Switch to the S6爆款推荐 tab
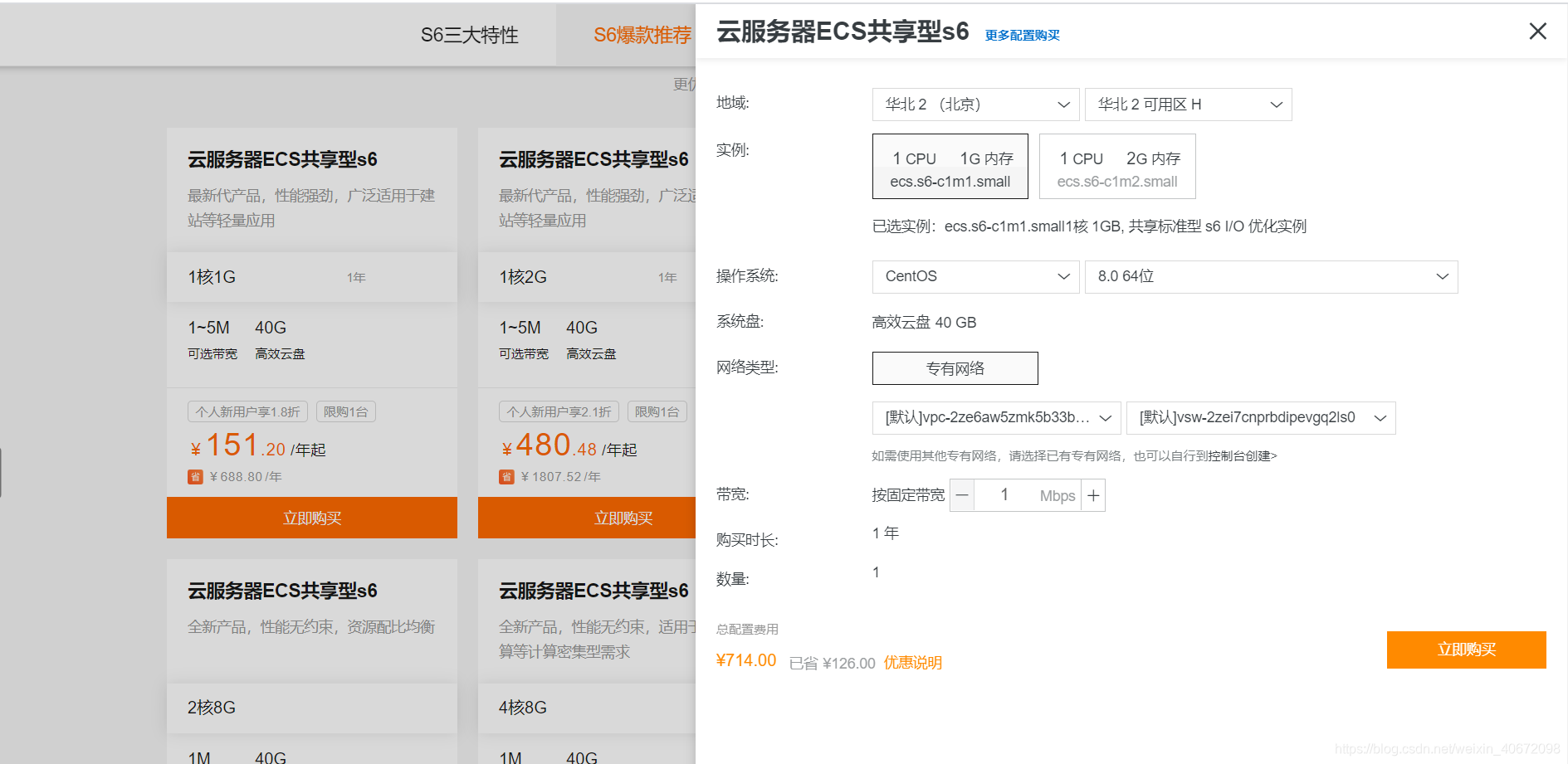 click(x=642, y=35)
